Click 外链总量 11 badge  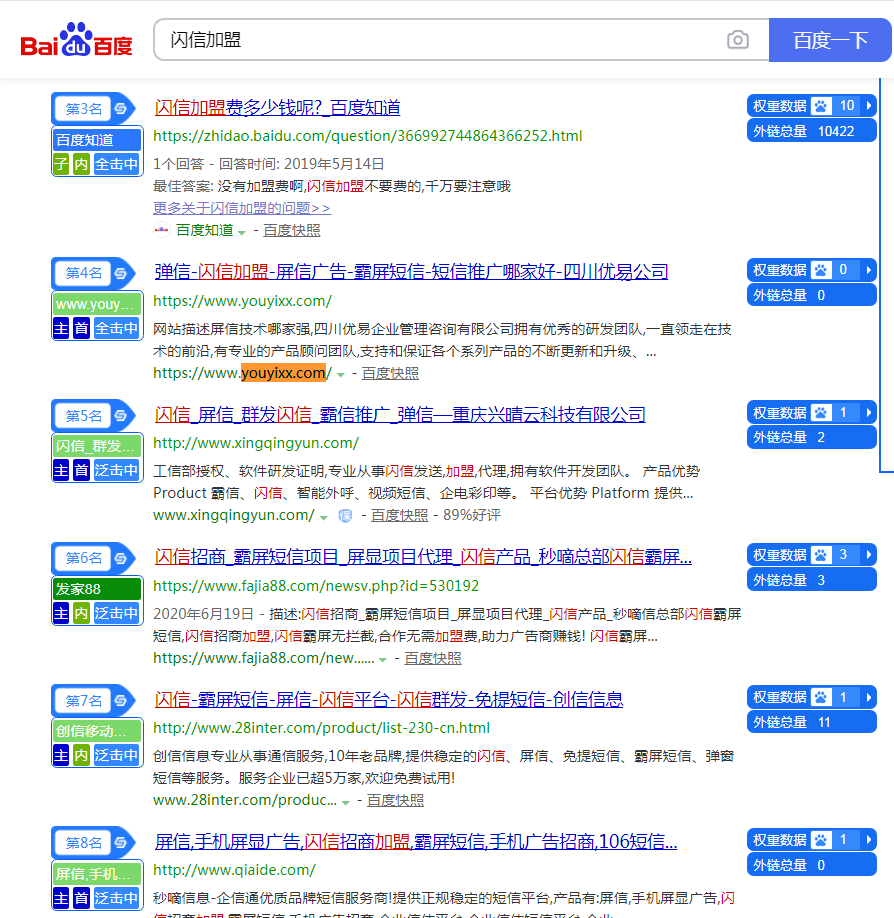[x=811, y=722]
